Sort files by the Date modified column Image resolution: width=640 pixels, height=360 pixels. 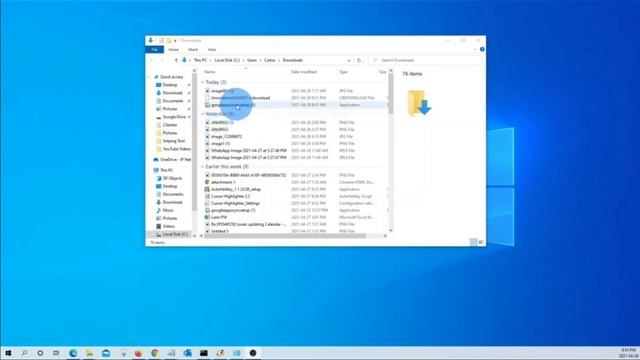[x=304, y=72]
